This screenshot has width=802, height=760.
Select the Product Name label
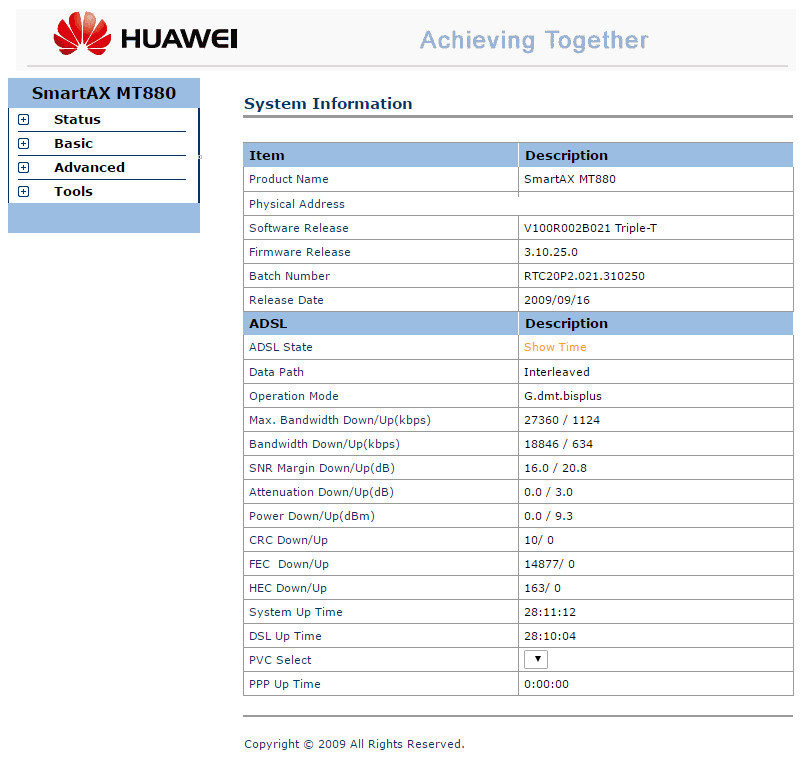point(288,179)
